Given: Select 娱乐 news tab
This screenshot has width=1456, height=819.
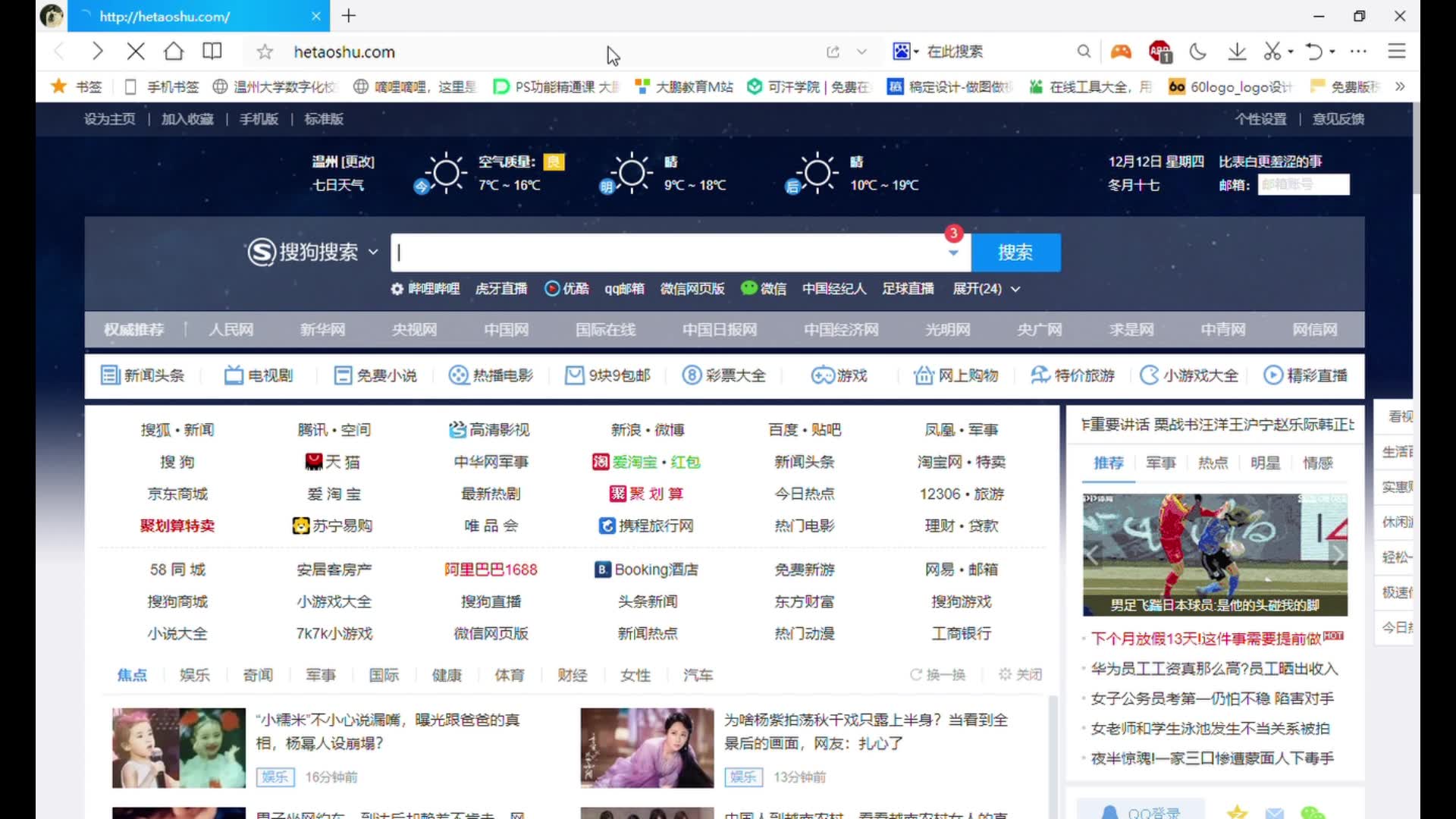Looking at the screenshot, I should coord(194,675).
